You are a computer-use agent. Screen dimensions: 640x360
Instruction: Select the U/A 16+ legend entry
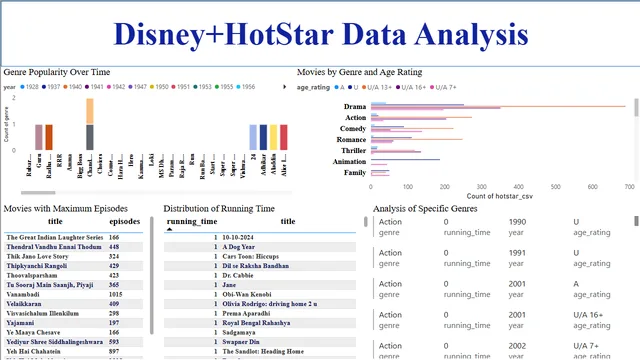coord(411,87)
